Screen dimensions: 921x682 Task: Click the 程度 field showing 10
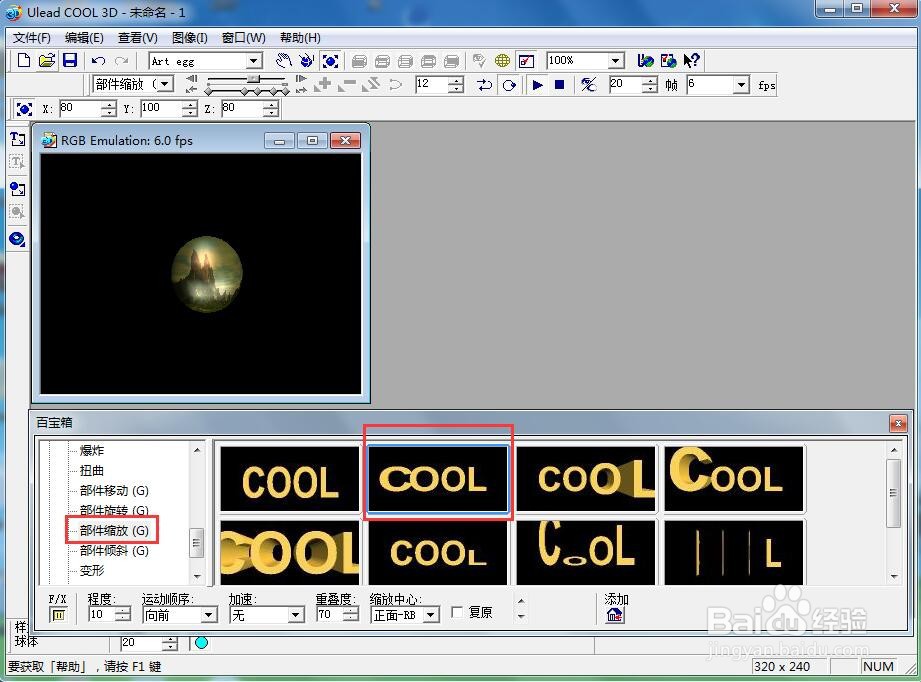101,615
